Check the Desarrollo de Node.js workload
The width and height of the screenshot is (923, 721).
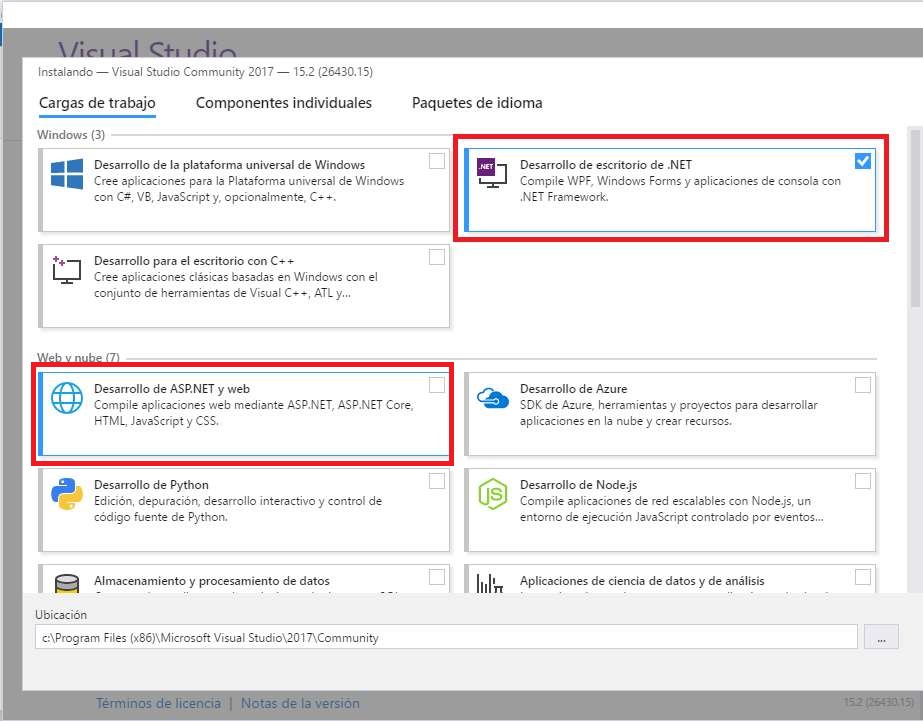[x=863, y=480]
